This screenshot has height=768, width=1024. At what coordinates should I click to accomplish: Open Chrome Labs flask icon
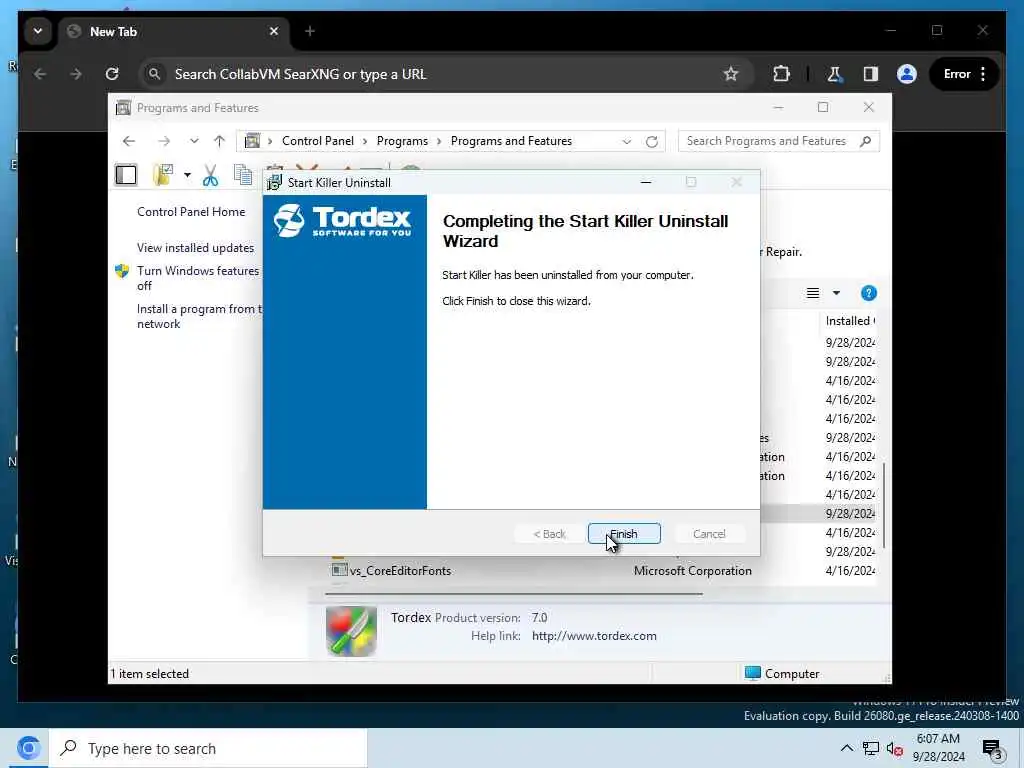click(x=834, y=74)
